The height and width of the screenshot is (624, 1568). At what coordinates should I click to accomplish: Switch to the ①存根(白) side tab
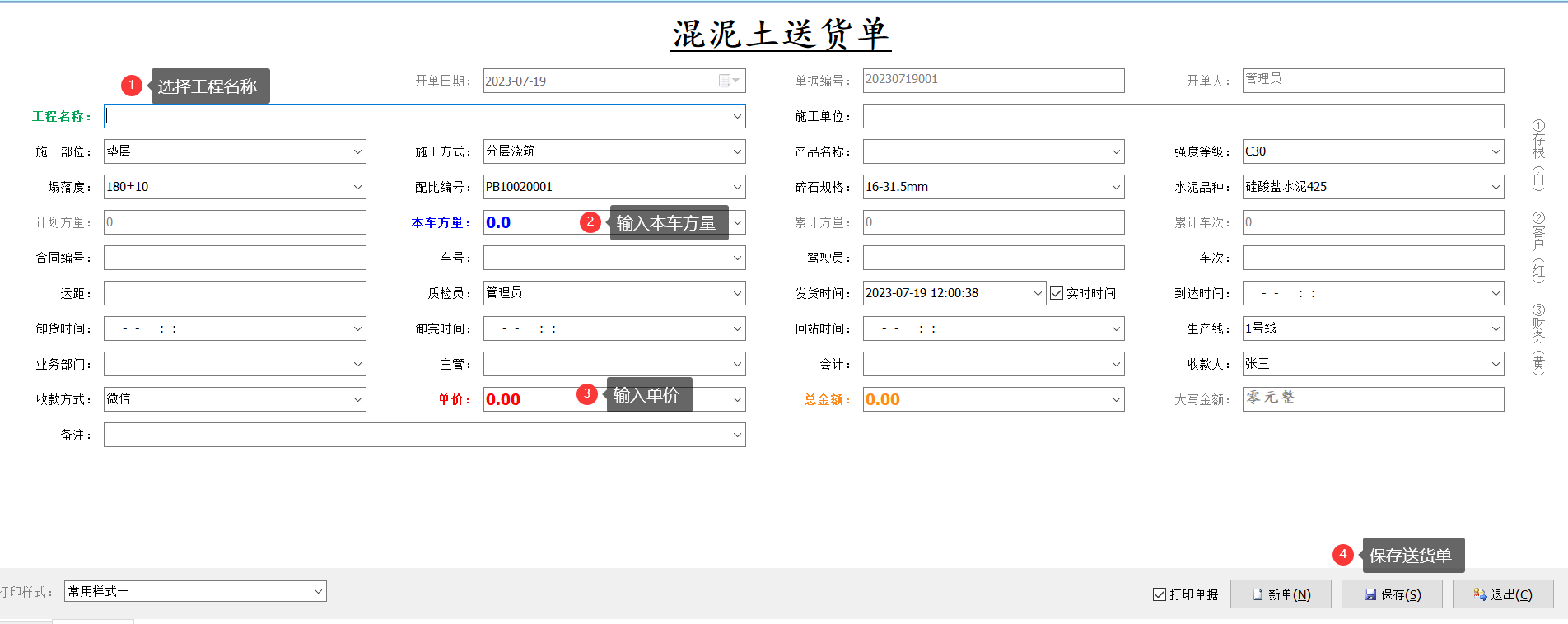[x=1538, y=155]
